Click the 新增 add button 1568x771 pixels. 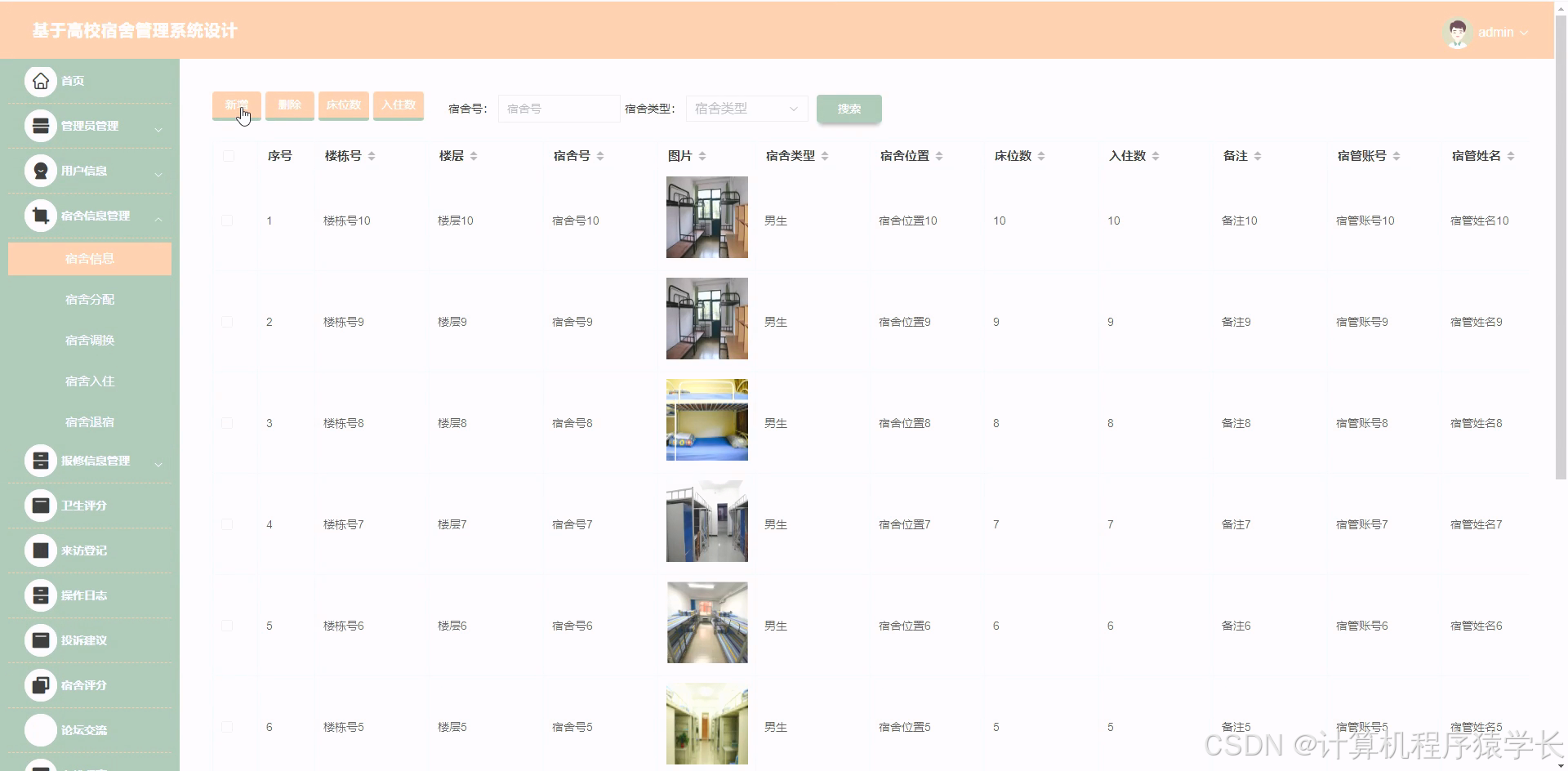pos(236,105)
